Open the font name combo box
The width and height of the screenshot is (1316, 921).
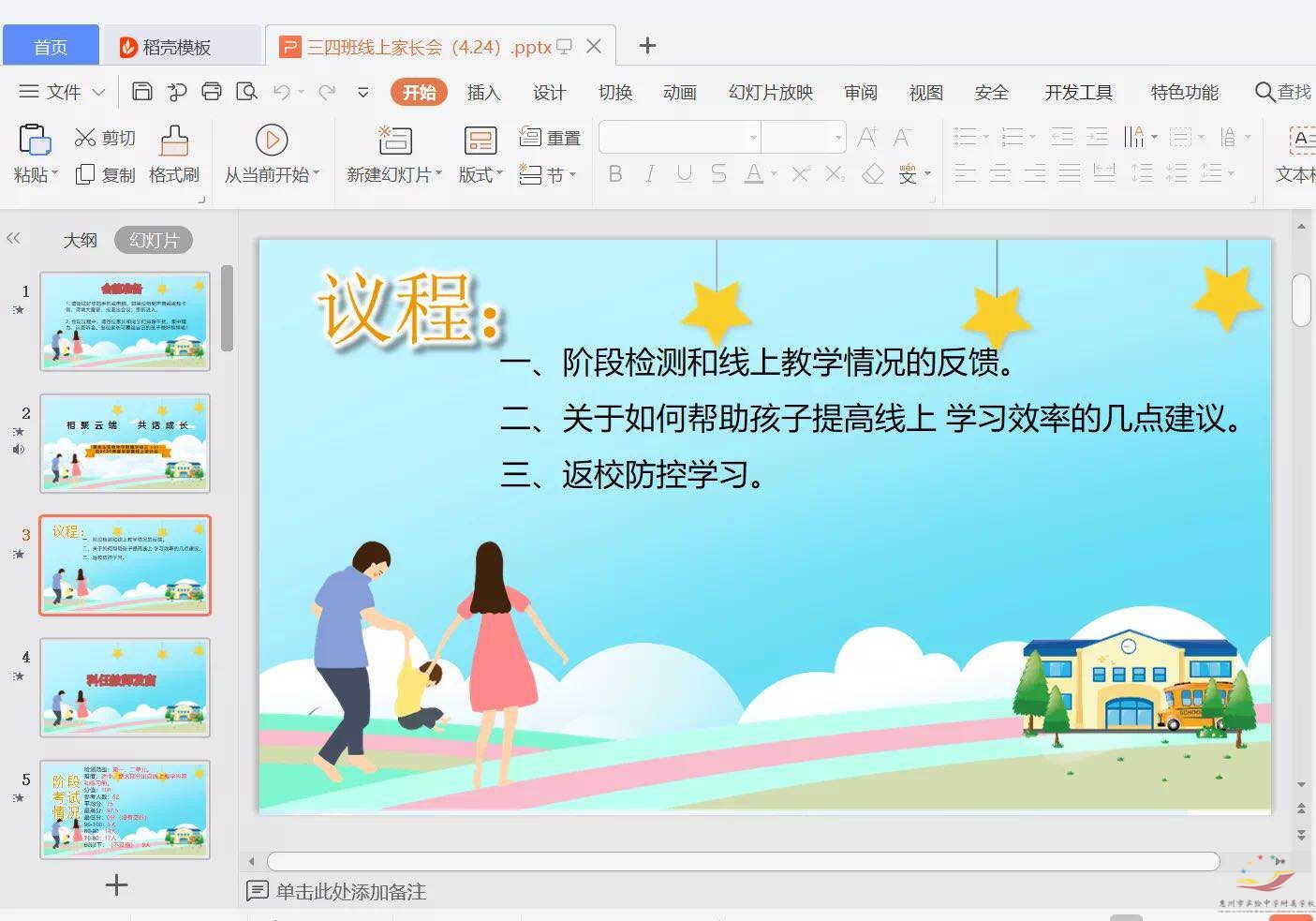680,138
